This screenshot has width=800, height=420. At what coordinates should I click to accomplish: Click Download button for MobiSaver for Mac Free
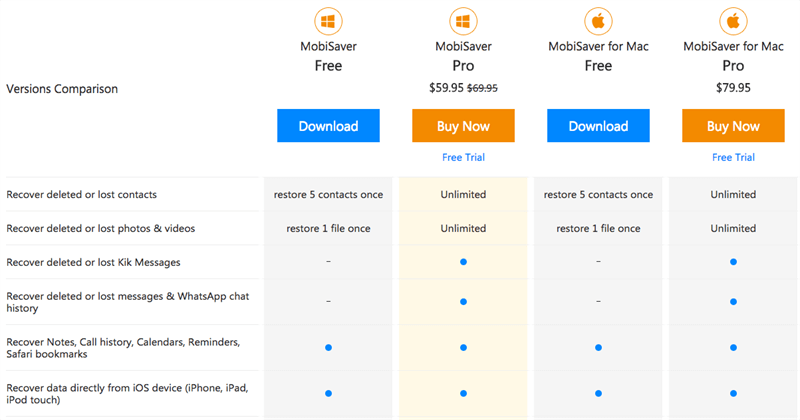(598, 126)
